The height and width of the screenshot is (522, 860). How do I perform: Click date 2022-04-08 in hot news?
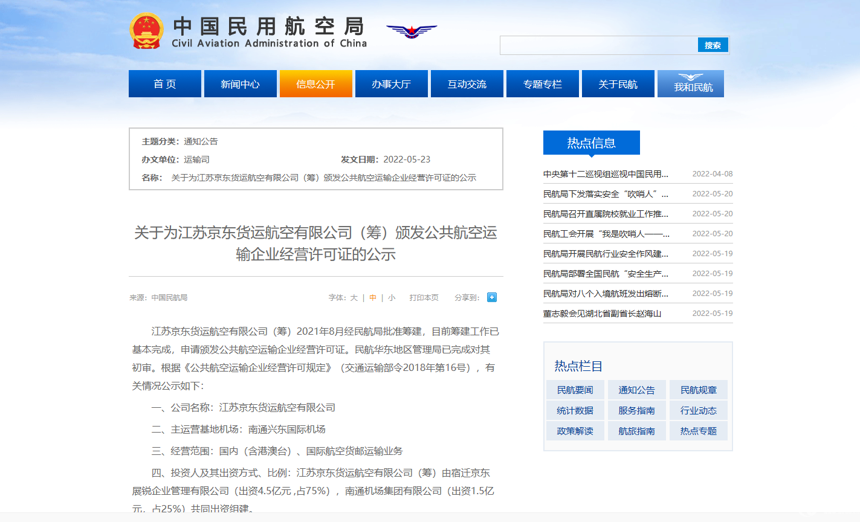point(712,174)
